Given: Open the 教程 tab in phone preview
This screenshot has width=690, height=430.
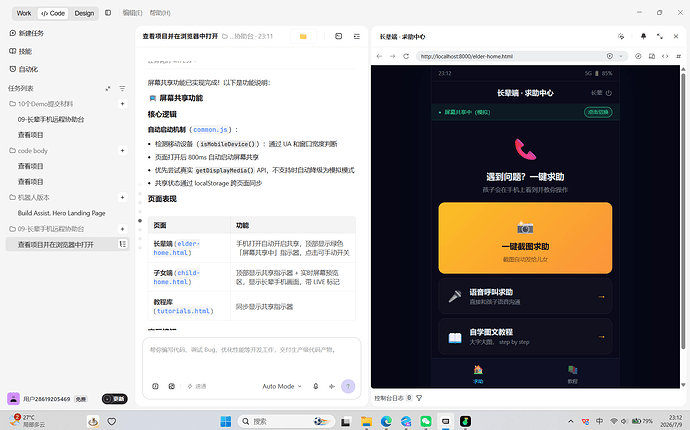Looking at the screenshot, I should click(572, 375).
